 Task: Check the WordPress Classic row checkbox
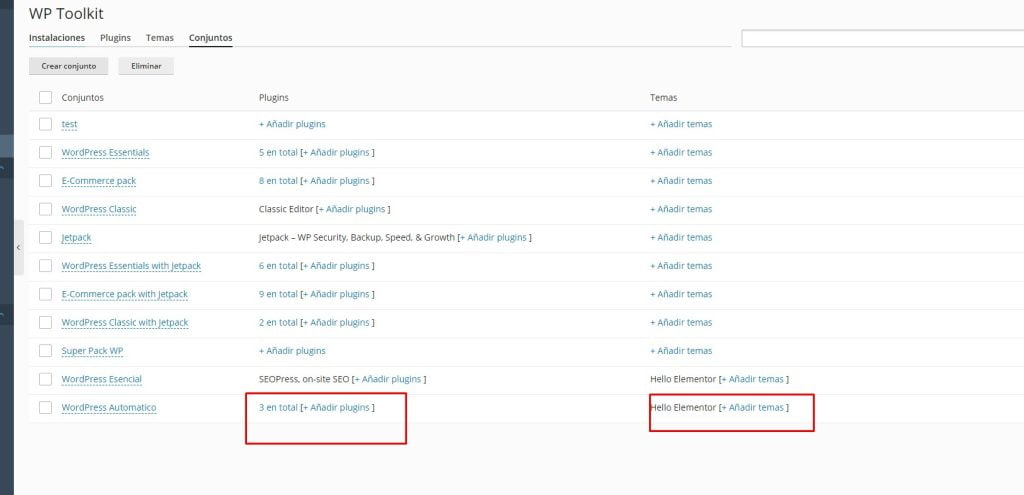coord(45,209)
